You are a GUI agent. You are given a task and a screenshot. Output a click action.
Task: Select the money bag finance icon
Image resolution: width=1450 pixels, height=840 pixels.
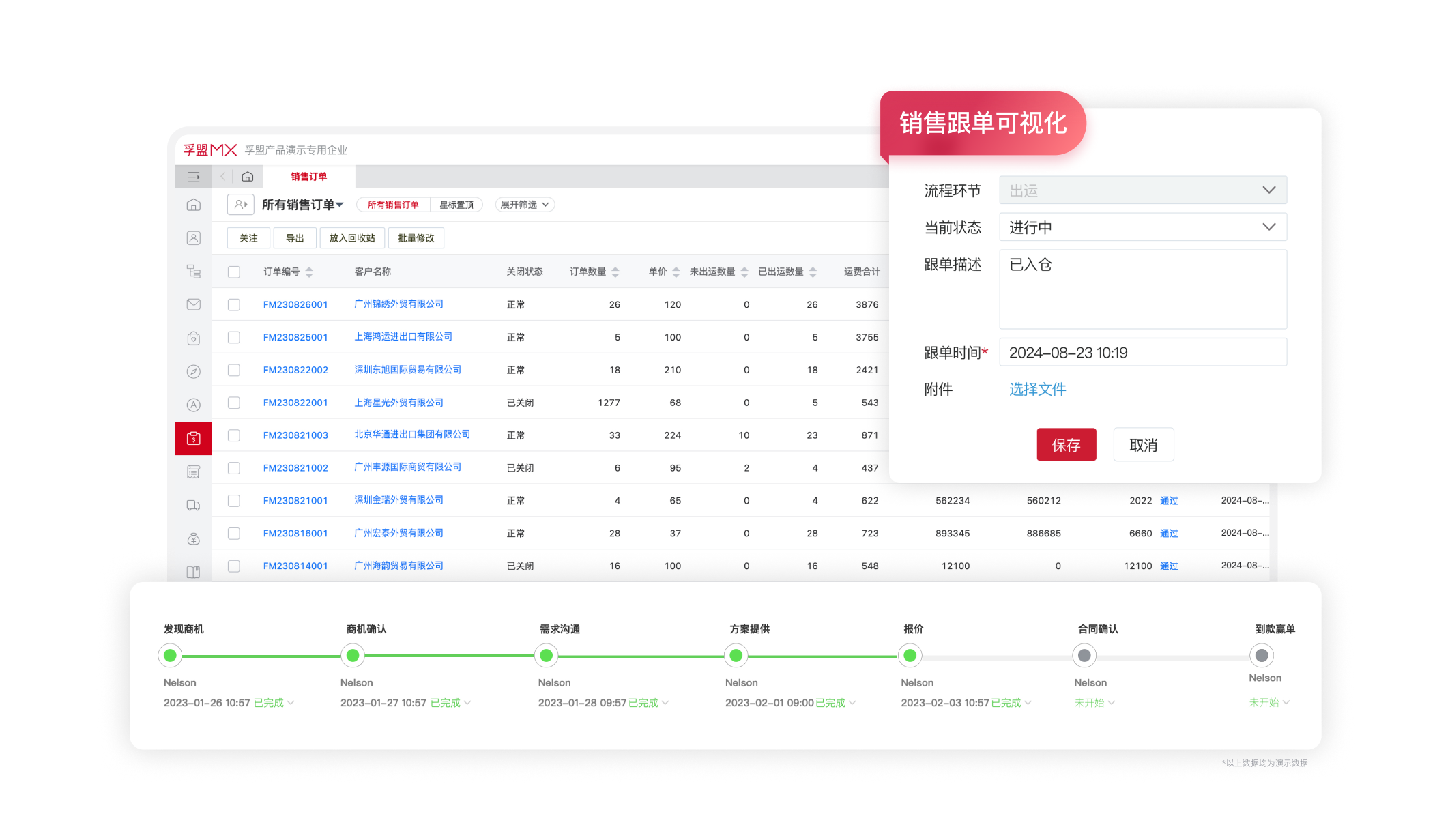click(x=194, y=538)
